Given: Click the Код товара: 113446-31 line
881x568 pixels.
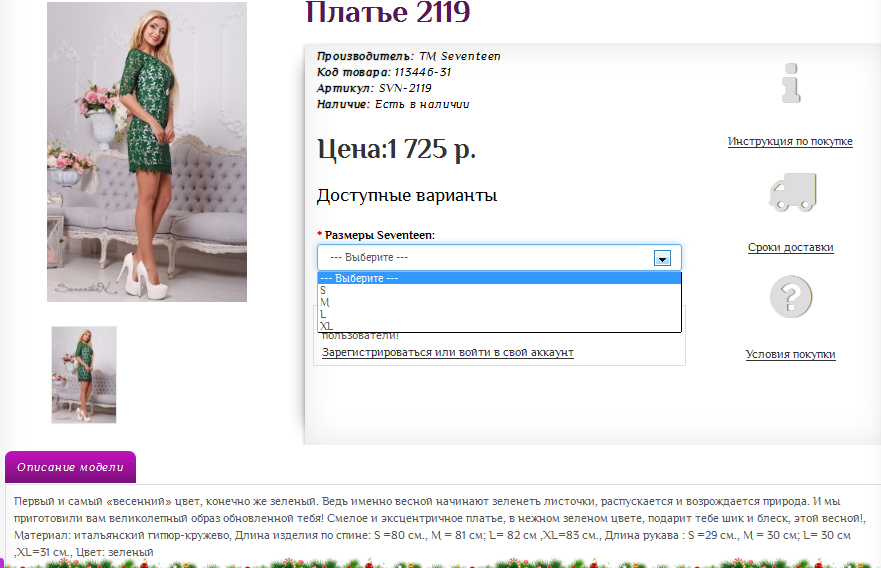Looking at the screenshot, I should click(384, 72).
